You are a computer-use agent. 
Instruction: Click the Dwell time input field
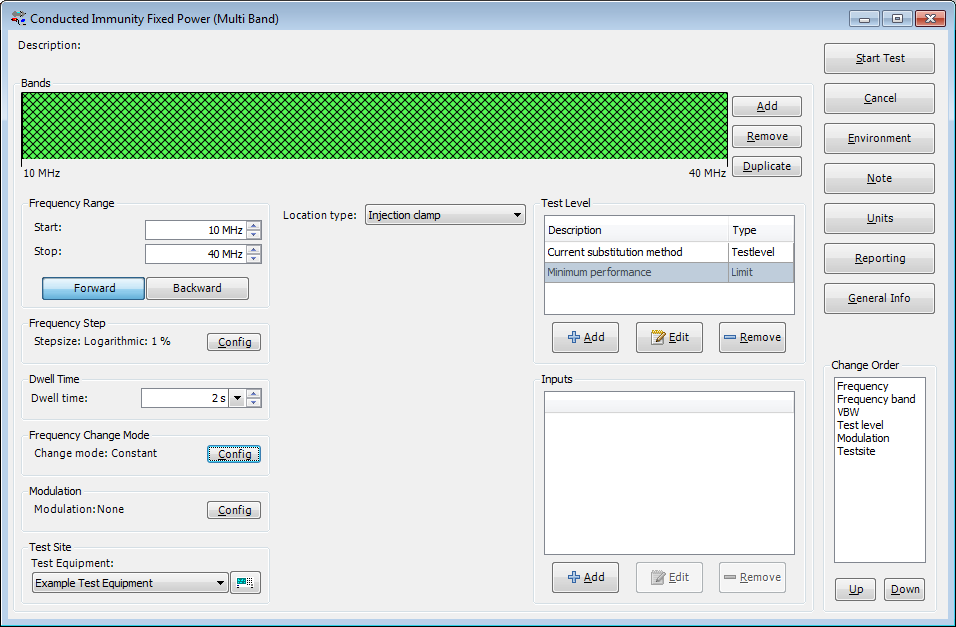(x=185, y=398)
